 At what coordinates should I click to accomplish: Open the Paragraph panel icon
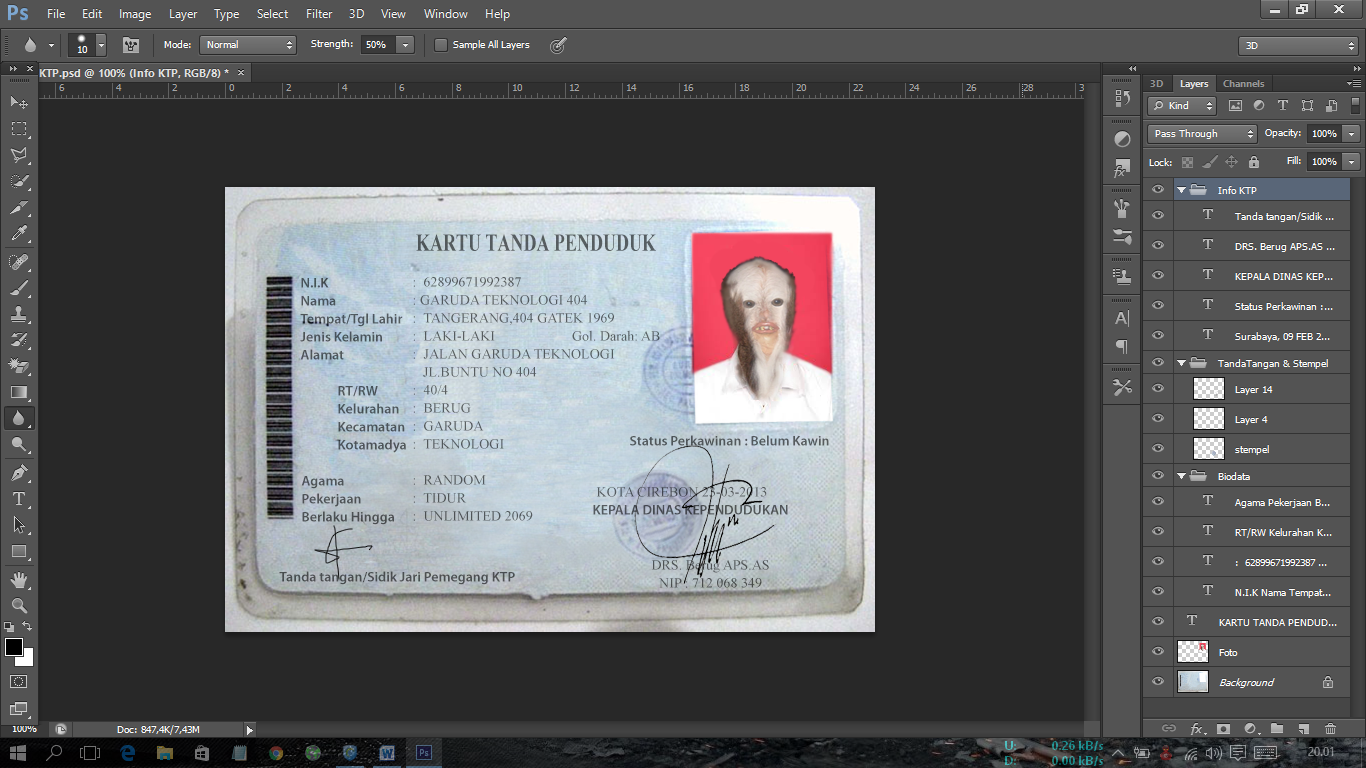(1122, 347)
